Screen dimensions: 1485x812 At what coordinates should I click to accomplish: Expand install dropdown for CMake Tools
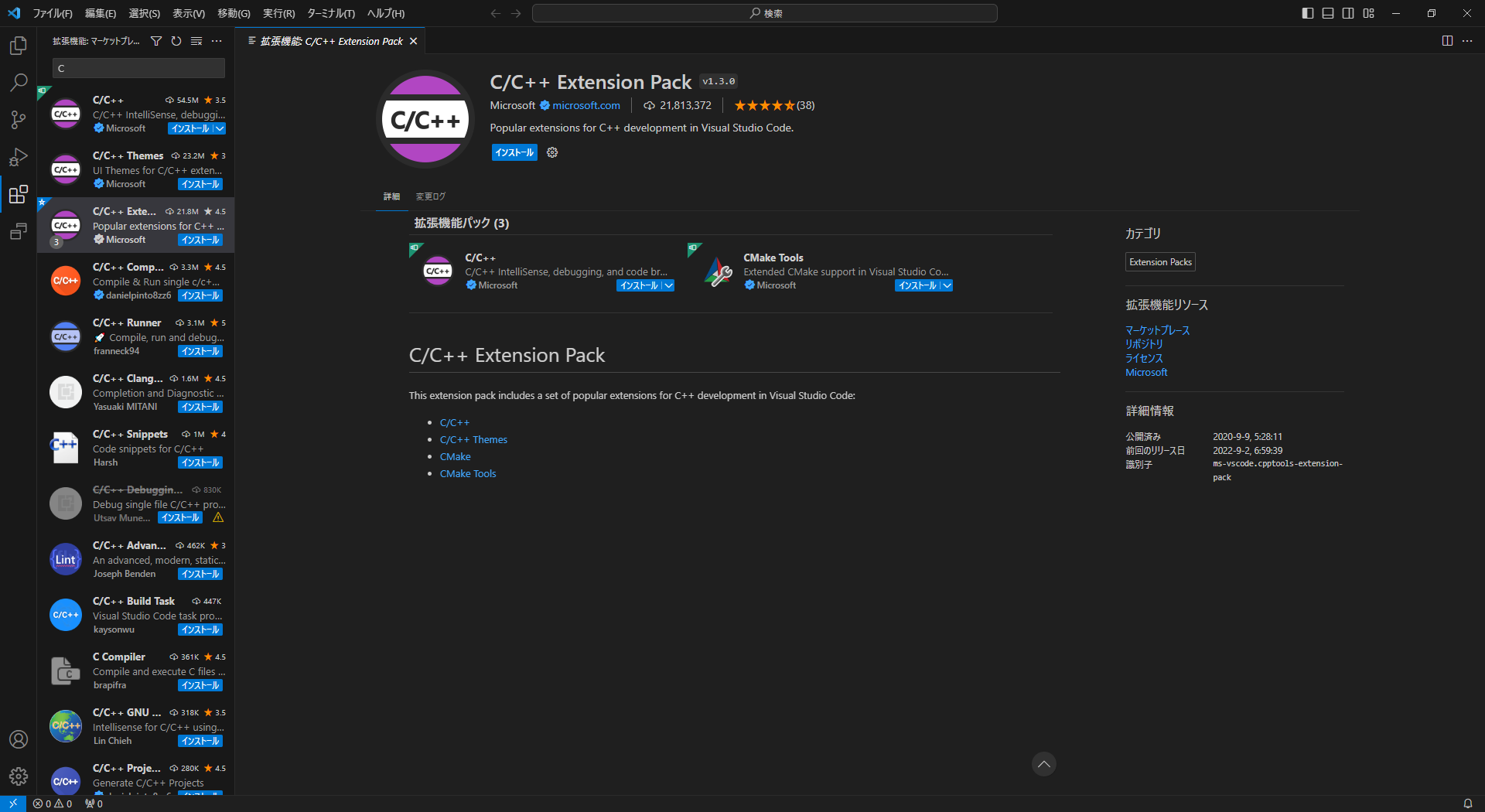tap(947, 285)
